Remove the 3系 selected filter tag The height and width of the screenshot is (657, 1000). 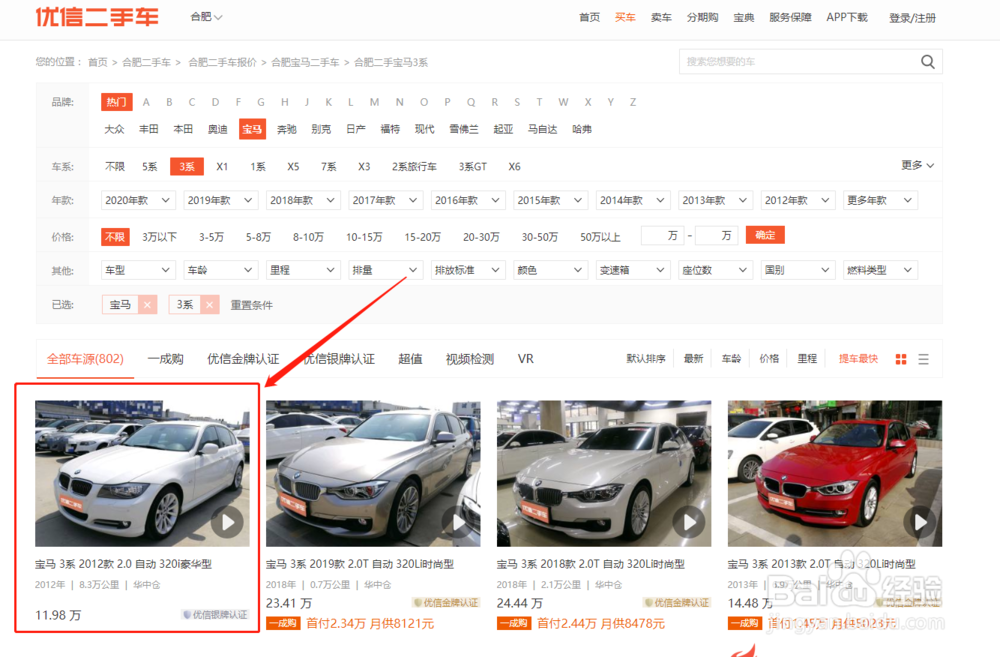tap(209, 305)
